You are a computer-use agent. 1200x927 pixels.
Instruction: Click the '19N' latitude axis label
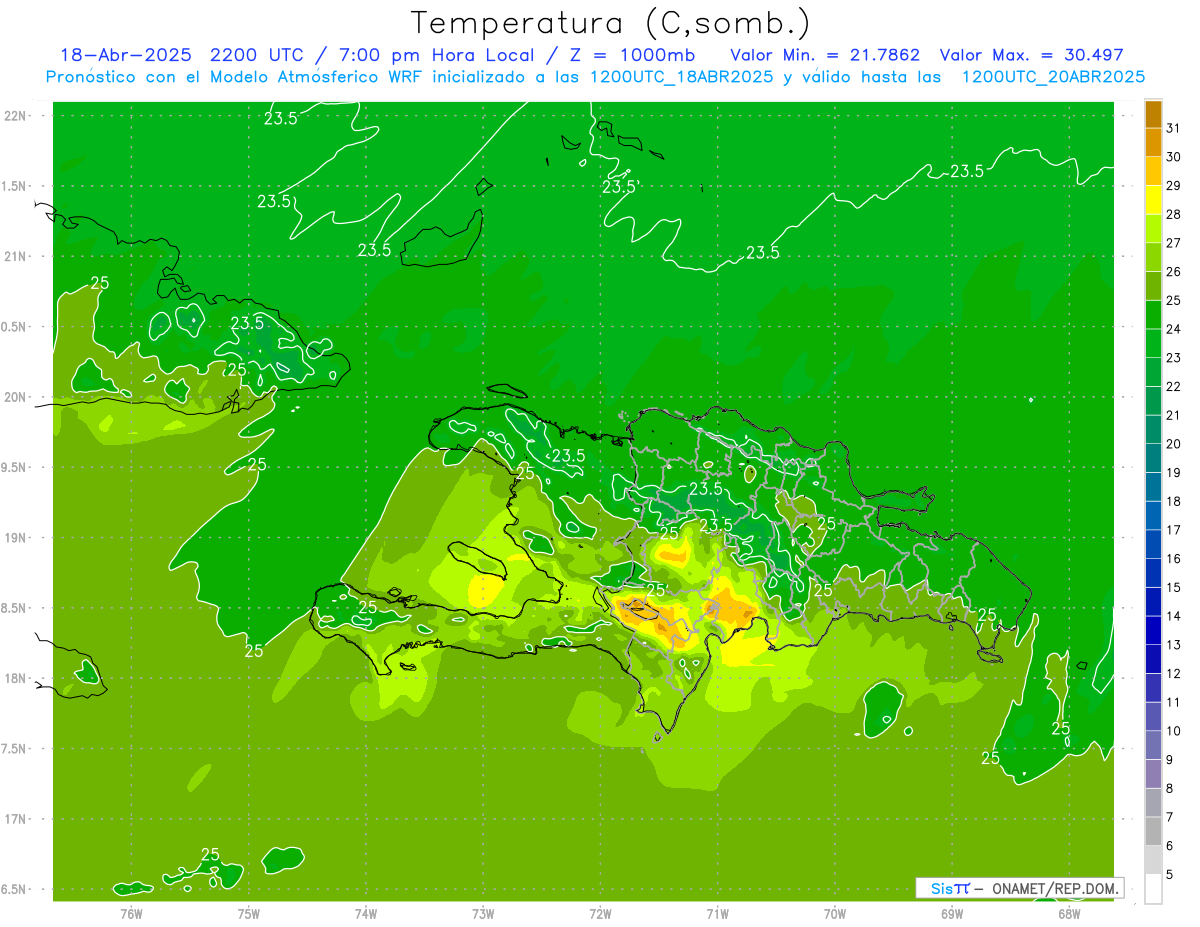click(15, 538)
